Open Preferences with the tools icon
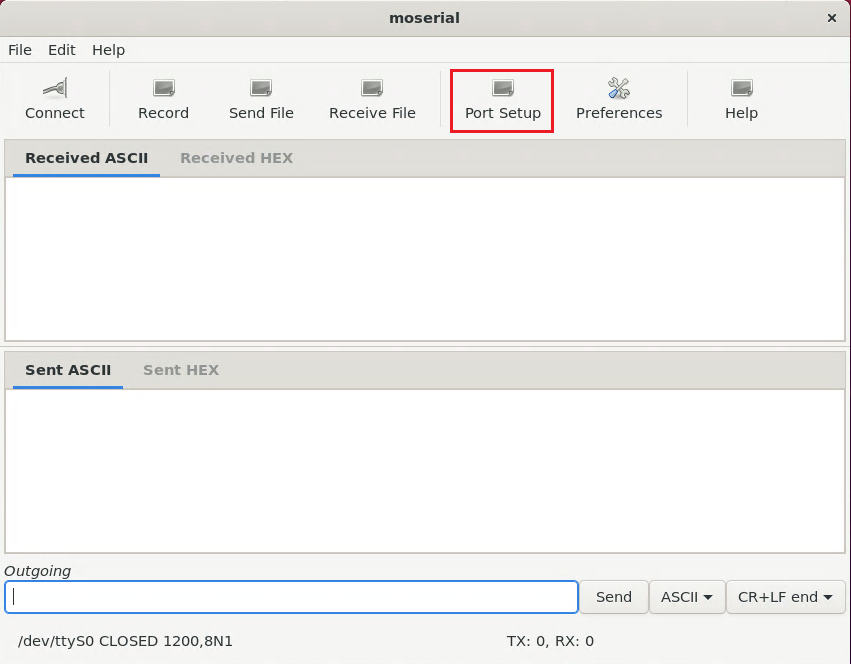This screenshot has width=851, height=664. [x=619, y=99]
